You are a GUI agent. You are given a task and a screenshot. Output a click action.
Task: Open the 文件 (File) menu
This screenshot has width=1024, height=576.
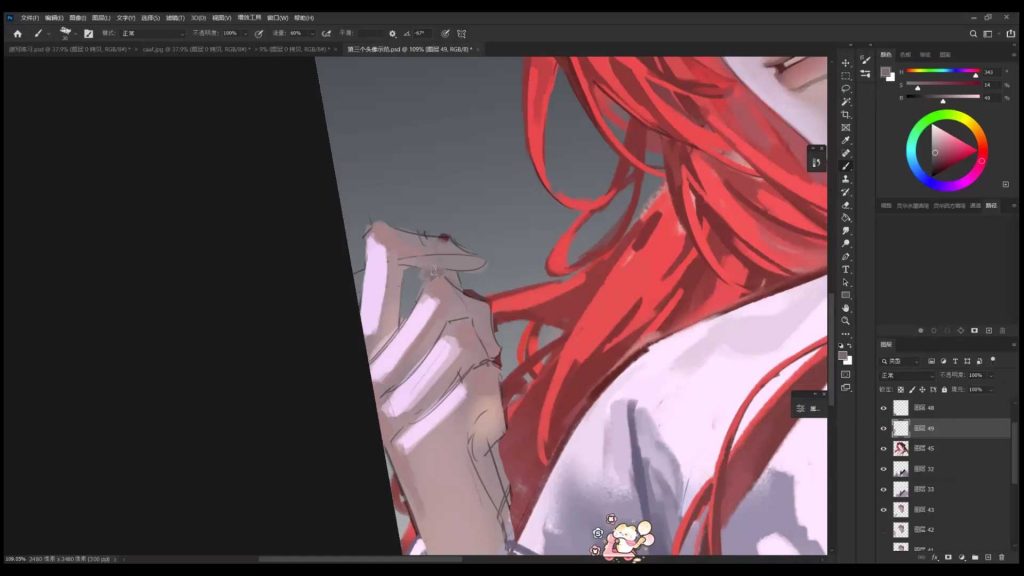[x=30, y=18]
